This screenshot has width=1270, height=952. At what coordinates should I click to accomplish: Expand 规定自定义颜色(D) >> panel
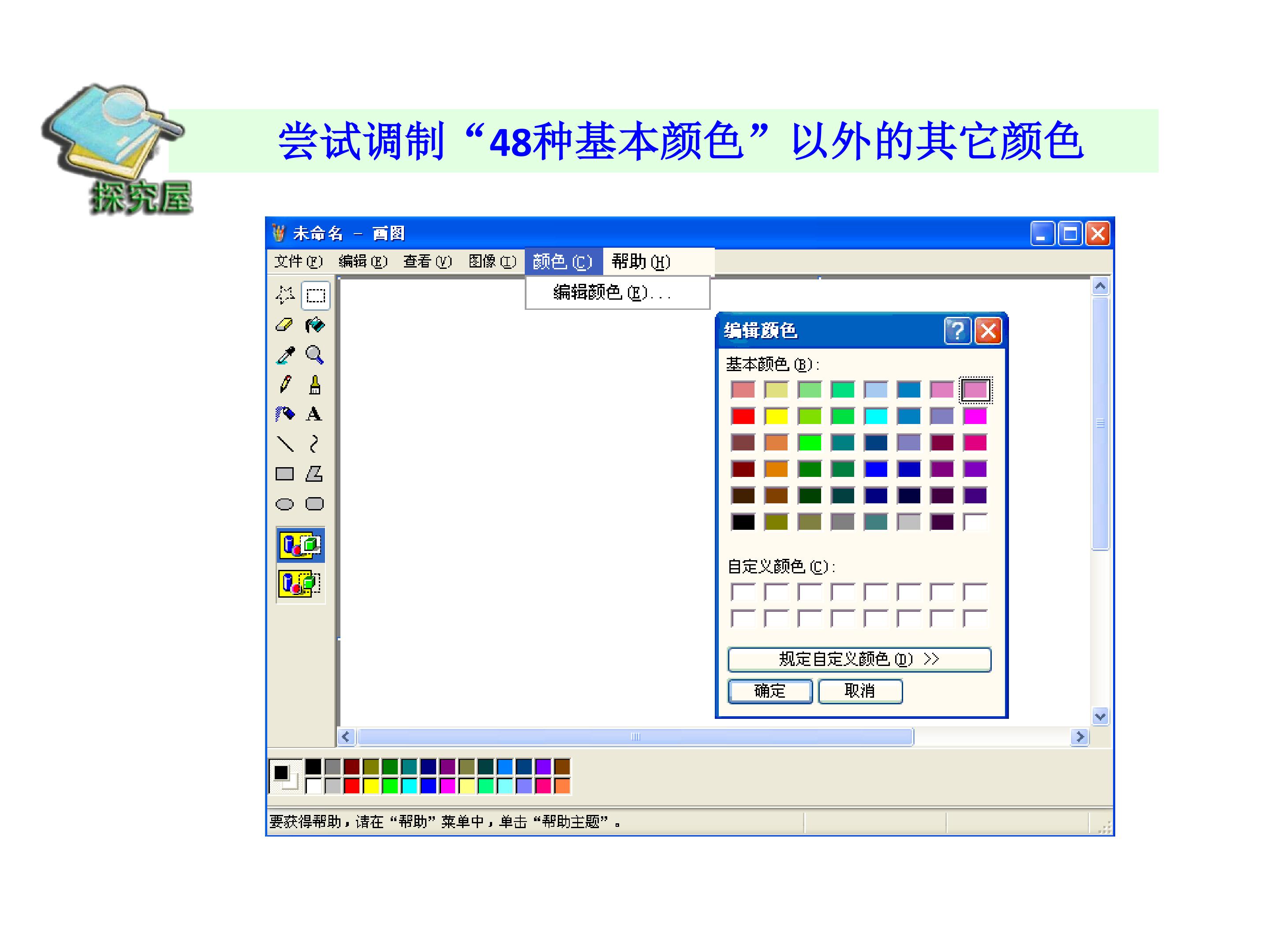click(859, 659)
